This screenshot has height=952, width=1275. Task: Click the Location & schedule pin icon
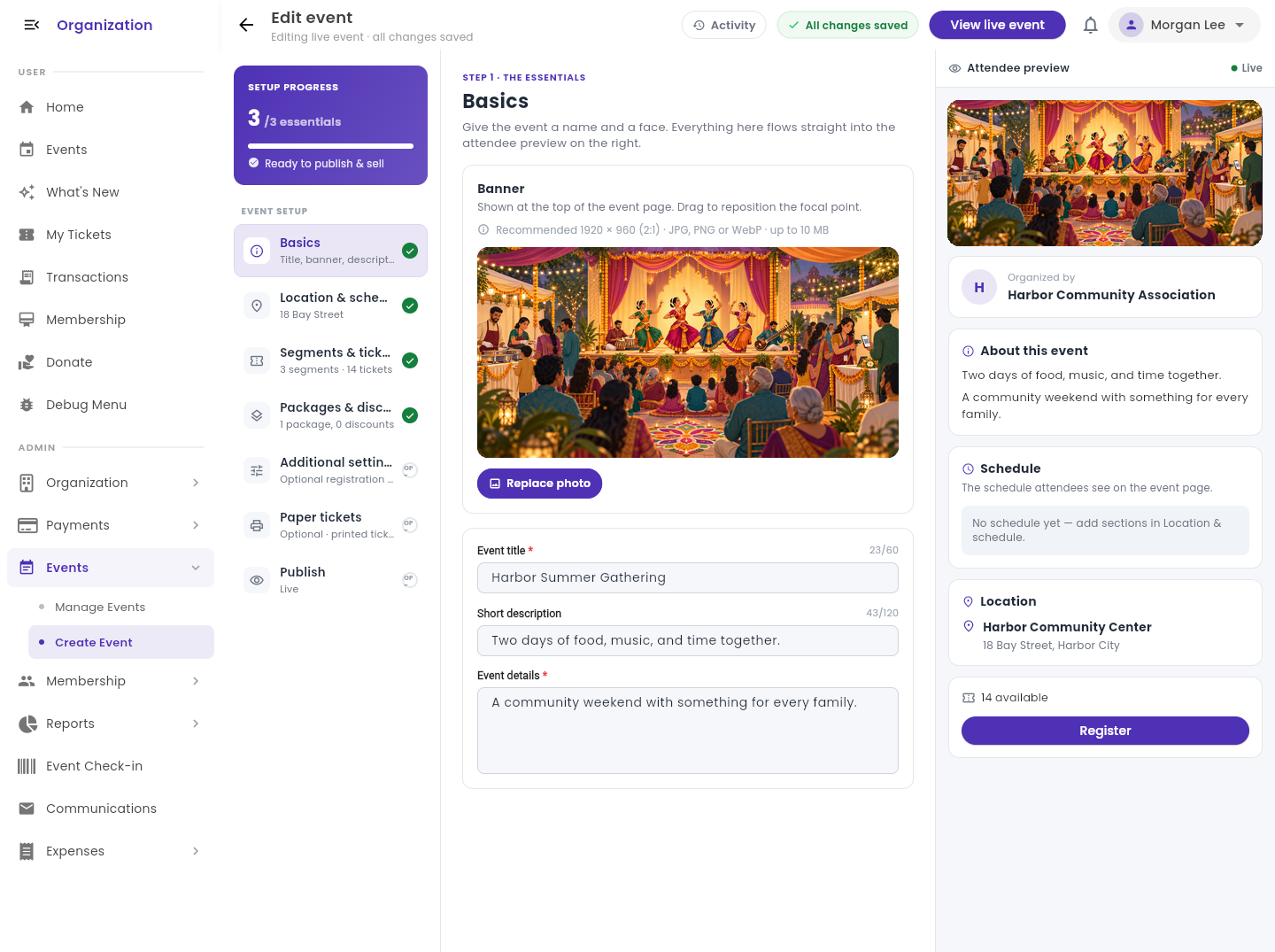coord(257,306)
